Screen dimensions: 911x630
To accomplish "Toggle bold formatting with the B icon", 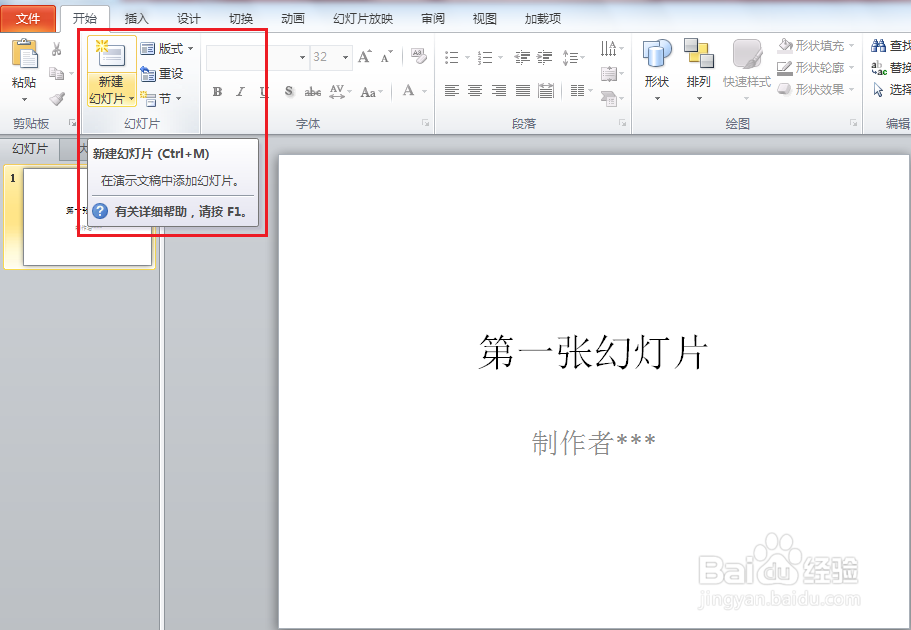I will 217,91.
